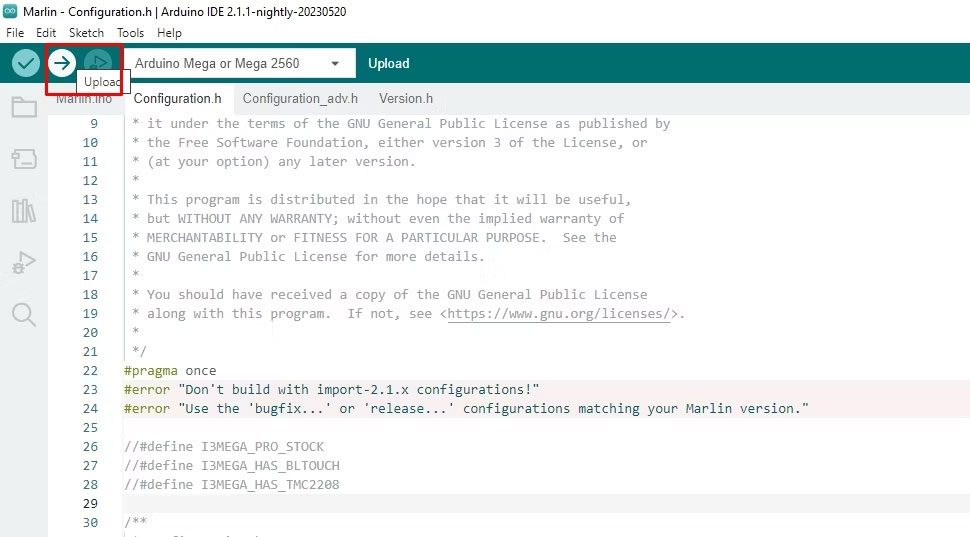Viewport: 970px width, 537px height.
Task: Switch to the Marlin.ino tab
Action: pos(84,100)
